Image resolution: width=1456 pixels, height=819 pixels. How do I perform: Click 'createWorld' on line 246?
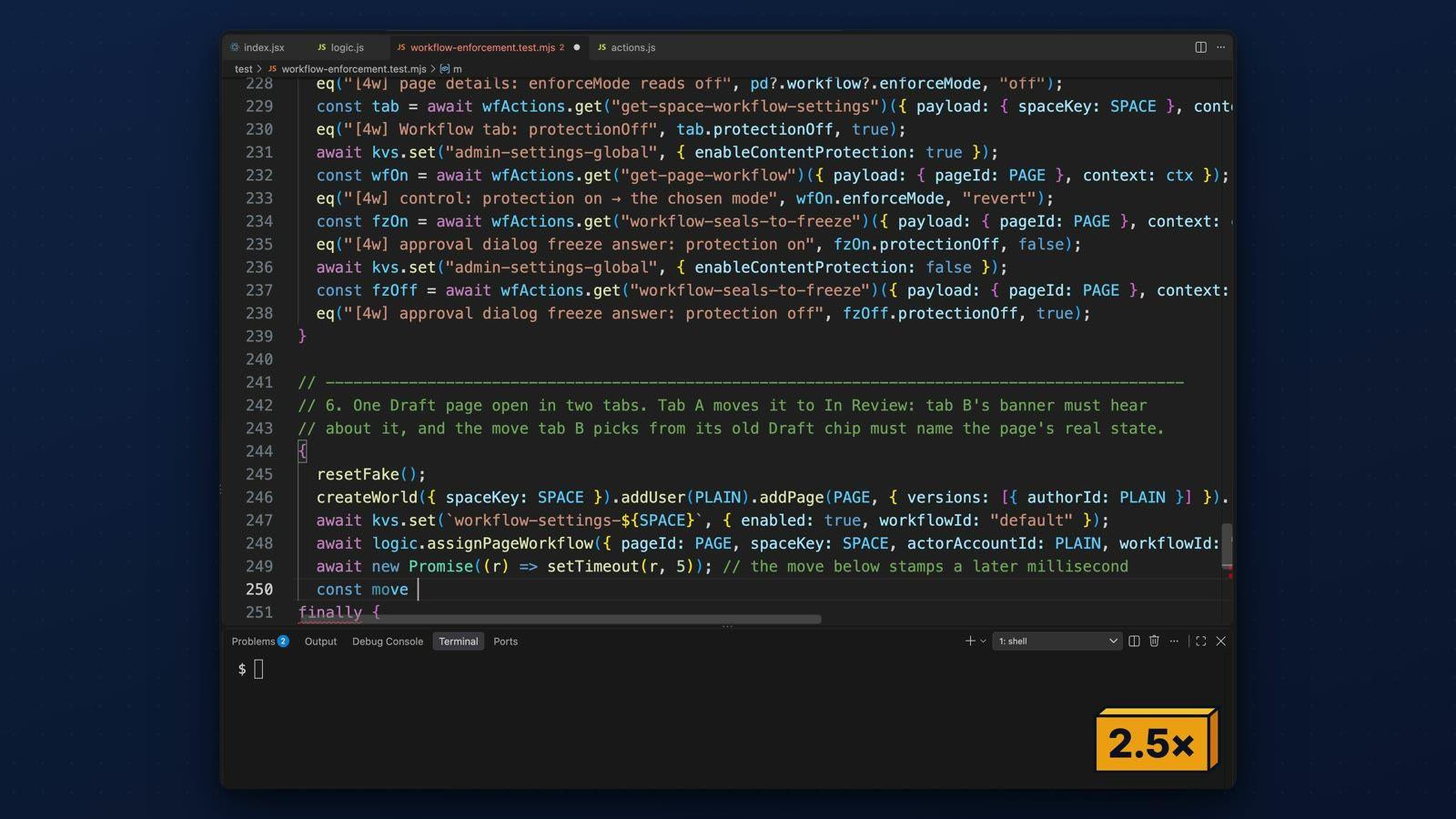click(x=367, y=498)
